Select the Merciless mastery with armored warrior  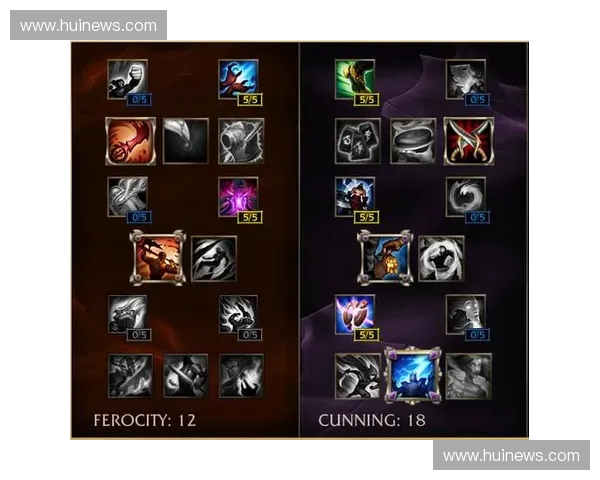click(355, 197)
